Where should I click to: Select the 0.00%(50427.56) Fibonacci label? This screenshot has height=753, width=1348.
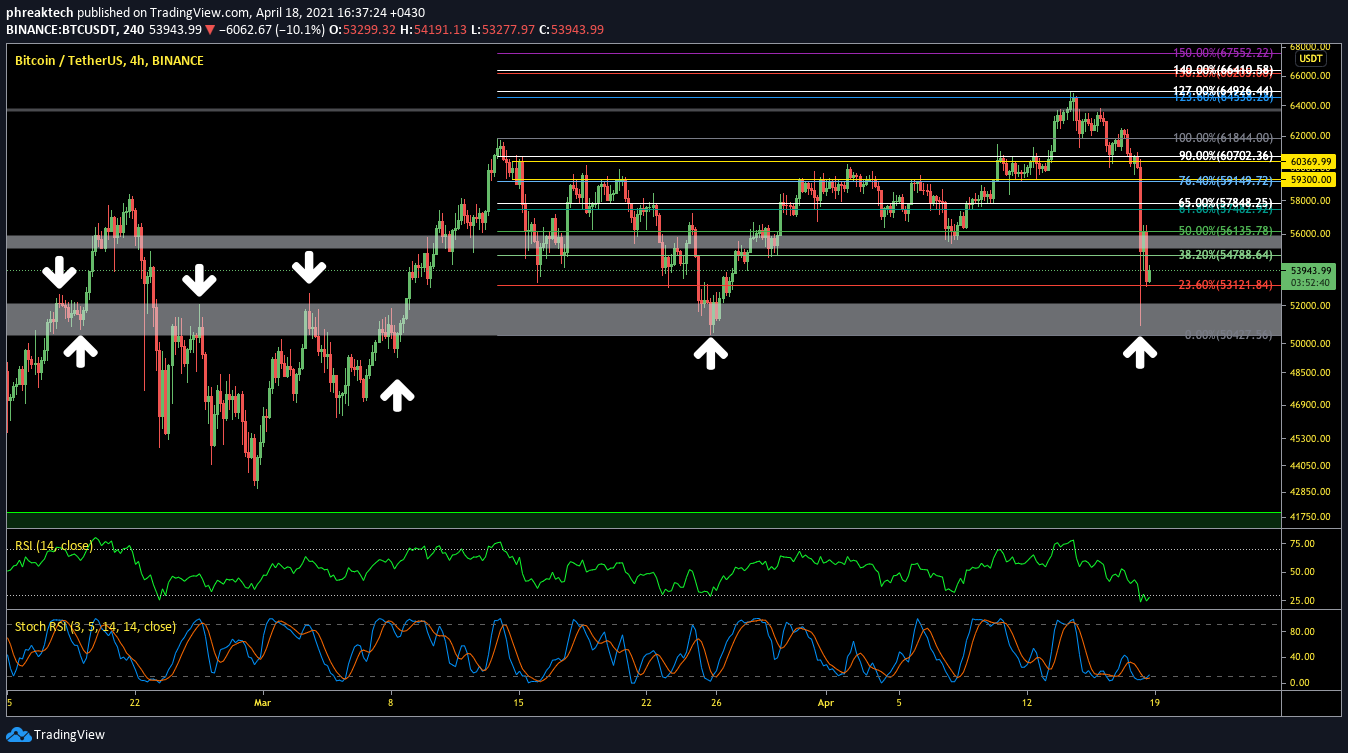[1228, 336]
